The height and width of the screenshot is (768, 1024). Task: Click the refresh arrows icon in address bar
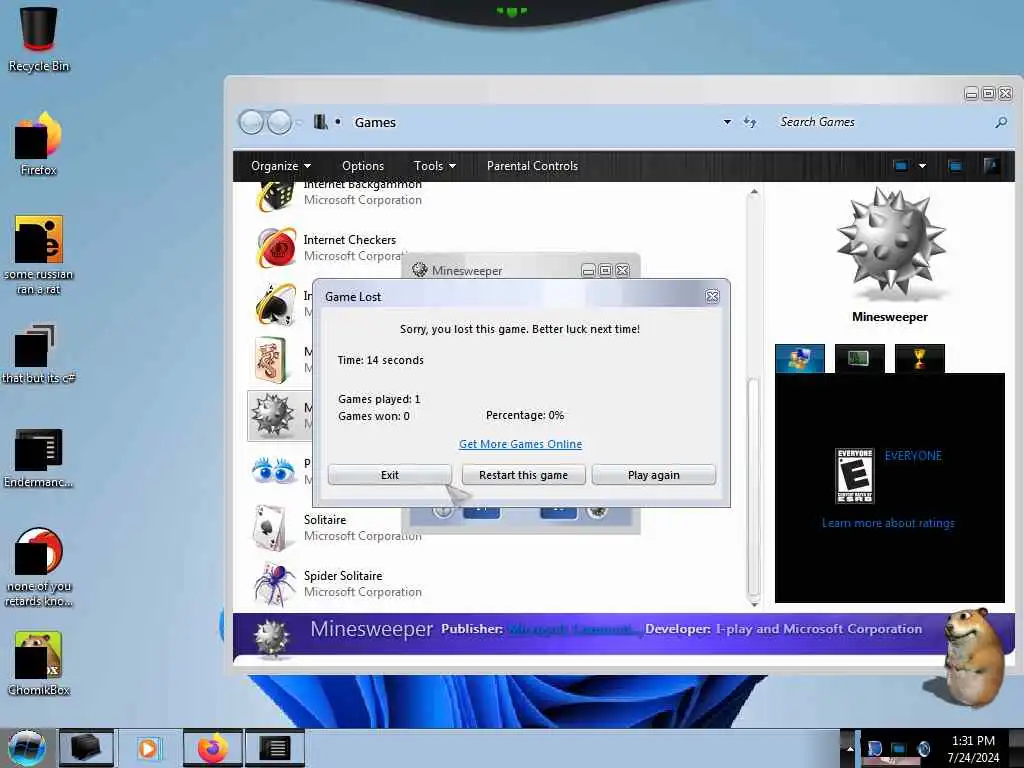click(750, 122)
